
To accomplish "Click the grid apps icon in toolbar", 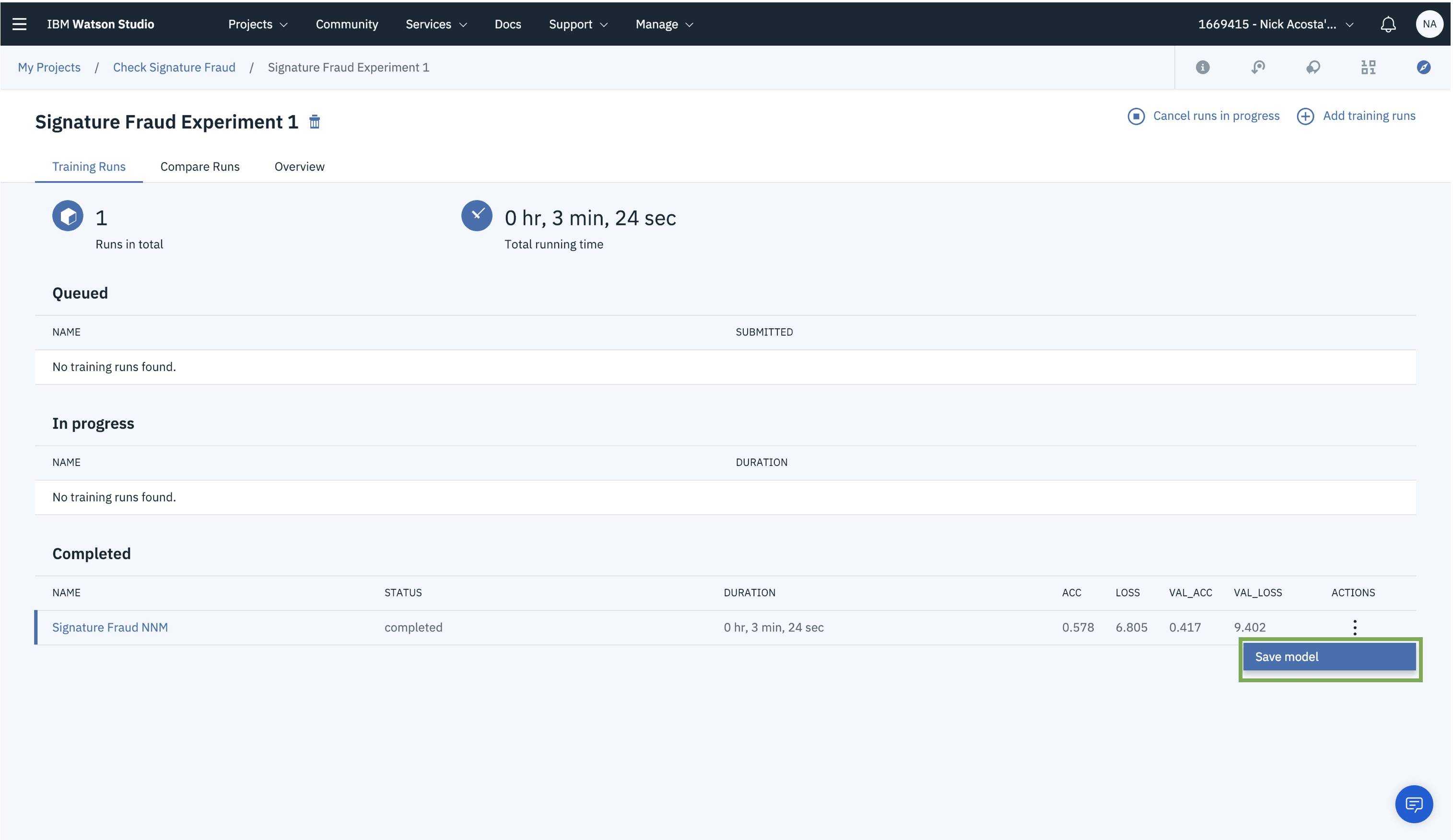I will pos(1368,68).
